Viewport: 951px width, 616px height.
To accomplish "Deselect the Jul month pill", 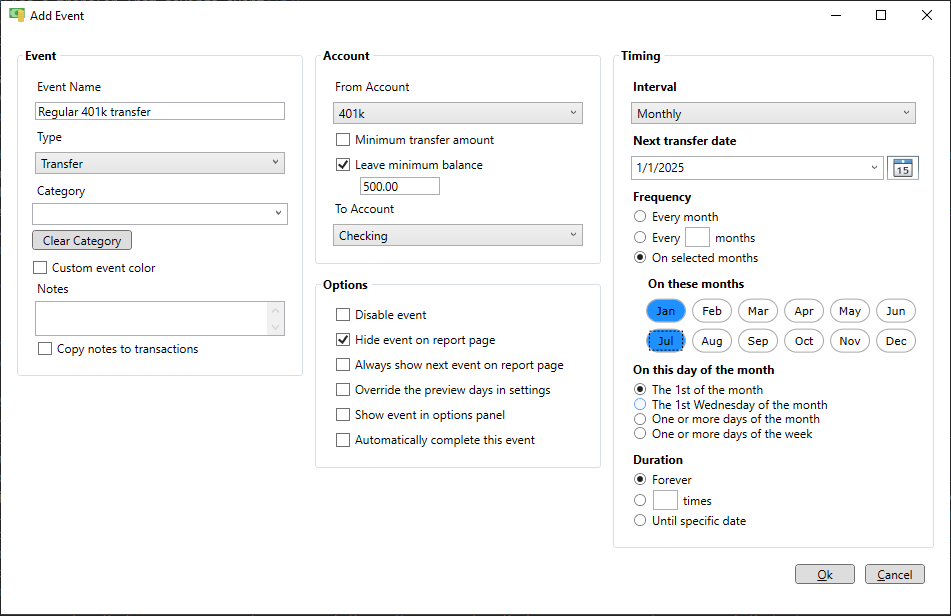I will pos(665,341).
